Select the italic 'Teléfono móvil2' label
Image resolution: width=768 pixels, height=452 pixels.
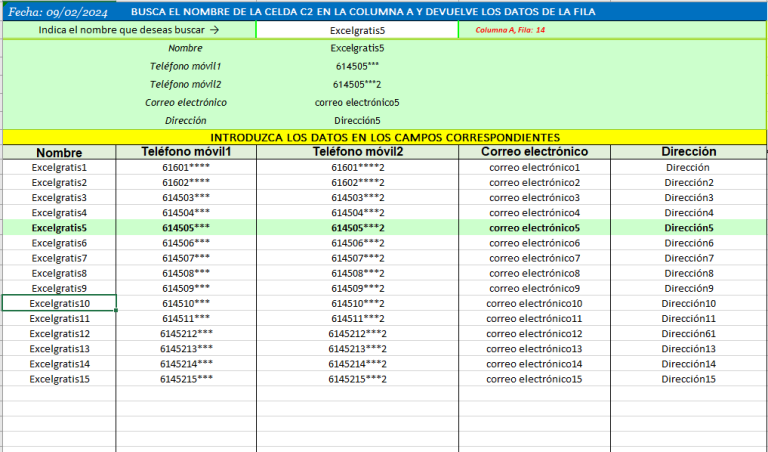pyautogui.click(x=185, y=84)
